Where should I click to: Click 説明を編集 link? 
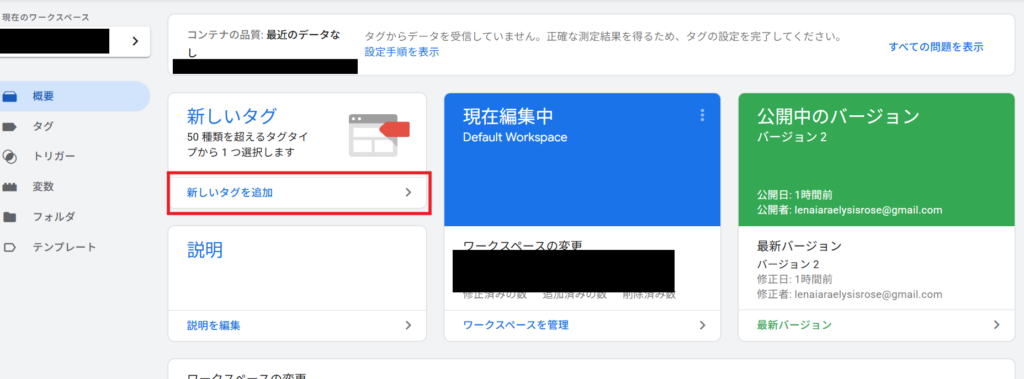click(x=214, y=325)
